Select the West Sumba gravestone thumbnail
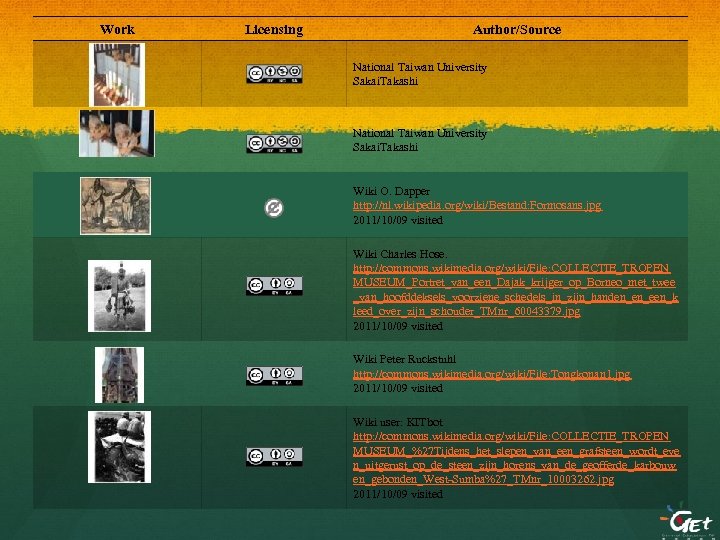This screenshot has width=720, height=540. tap(119, 447)
